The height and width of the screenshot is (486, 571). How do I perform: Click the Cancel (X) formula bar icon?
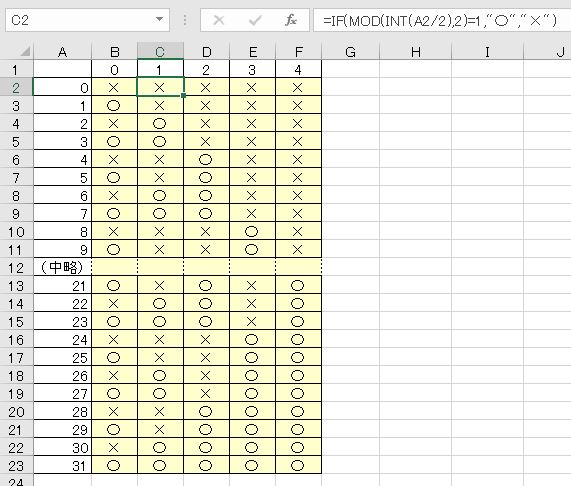[218, 20]
